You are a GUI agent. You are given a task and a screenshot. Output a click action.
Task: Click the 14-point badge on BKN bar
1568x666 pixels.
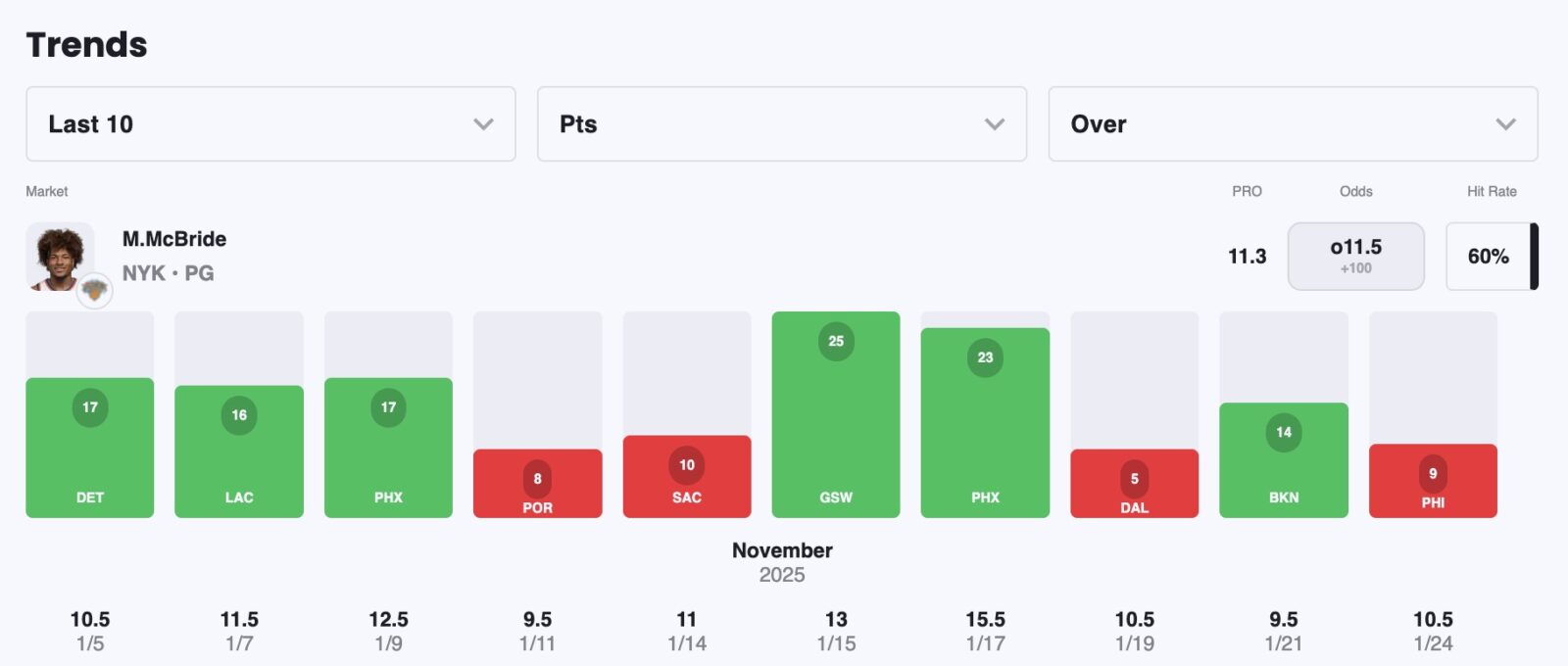pyautogui.click(x=1284, y=432)
